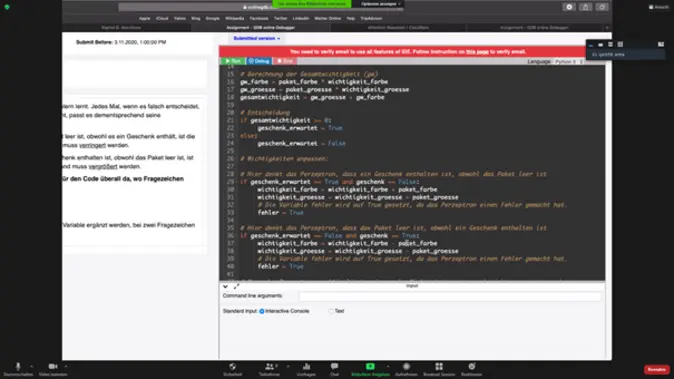Screen dimensions: 674x379
Task: Switch to last Assignment GDB tab
Action: (x=534, y=28)
